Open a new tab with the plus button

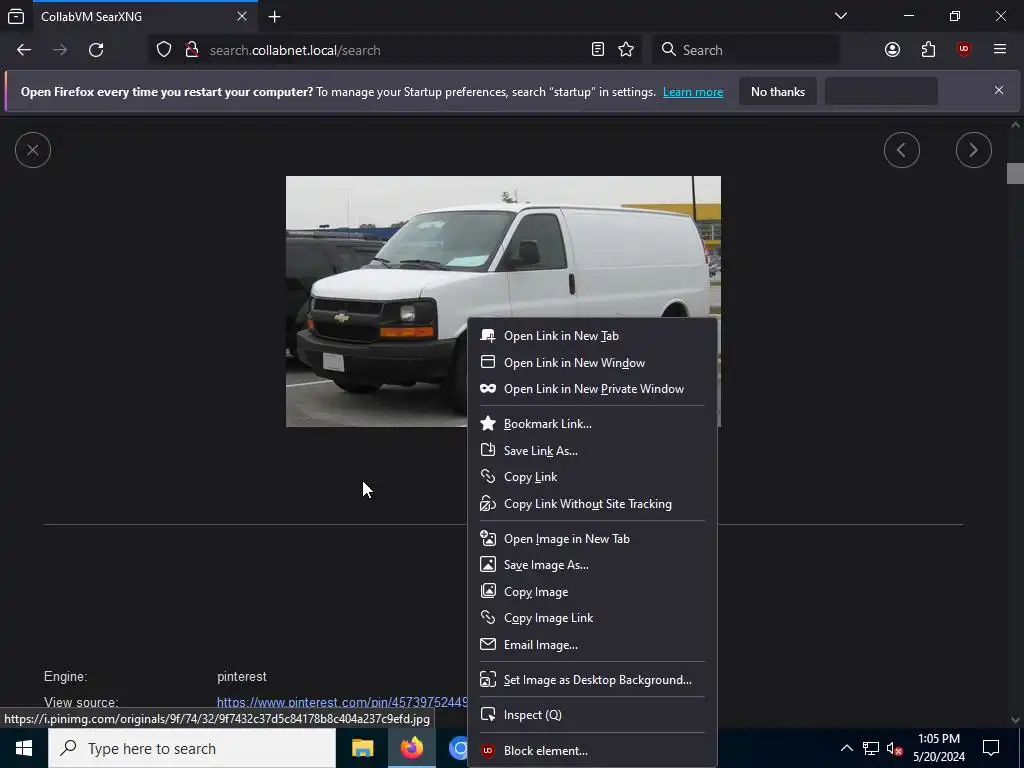click(275, 17)
